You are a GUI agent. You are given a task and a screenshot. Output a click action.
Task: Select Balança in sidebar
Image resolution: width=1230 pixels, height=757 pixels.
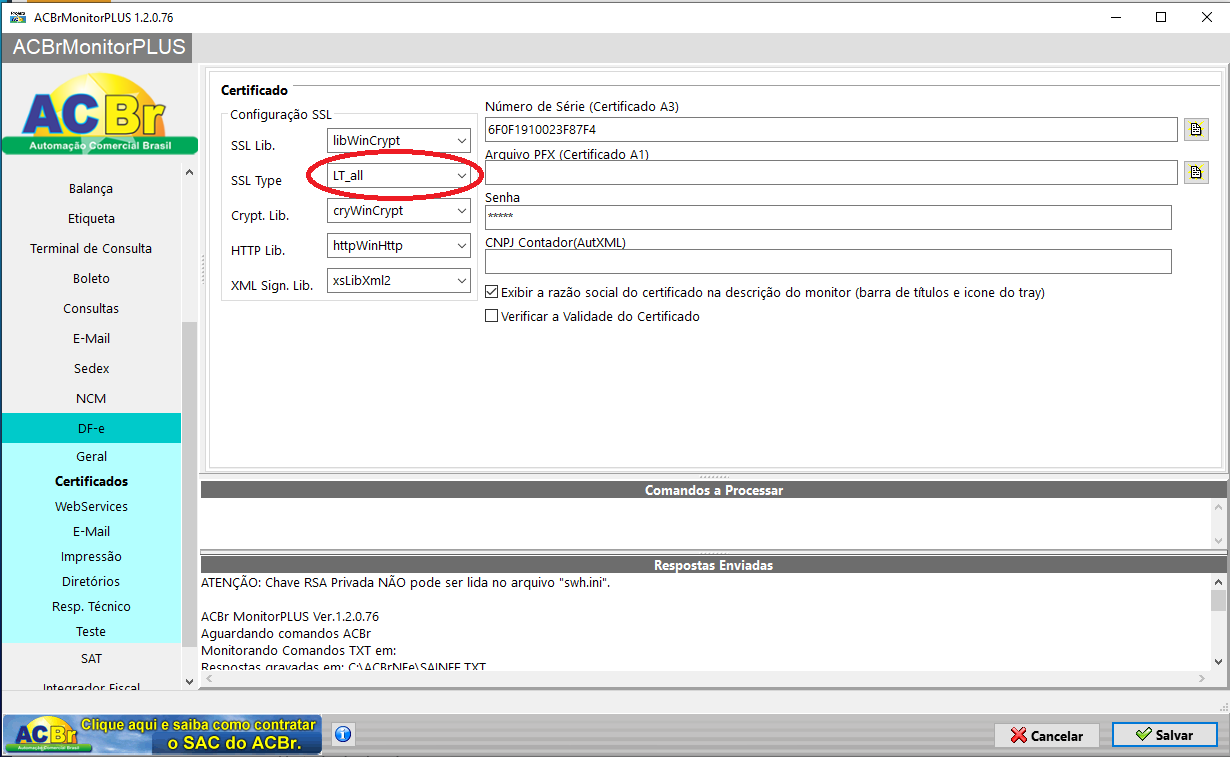point(91,188)
